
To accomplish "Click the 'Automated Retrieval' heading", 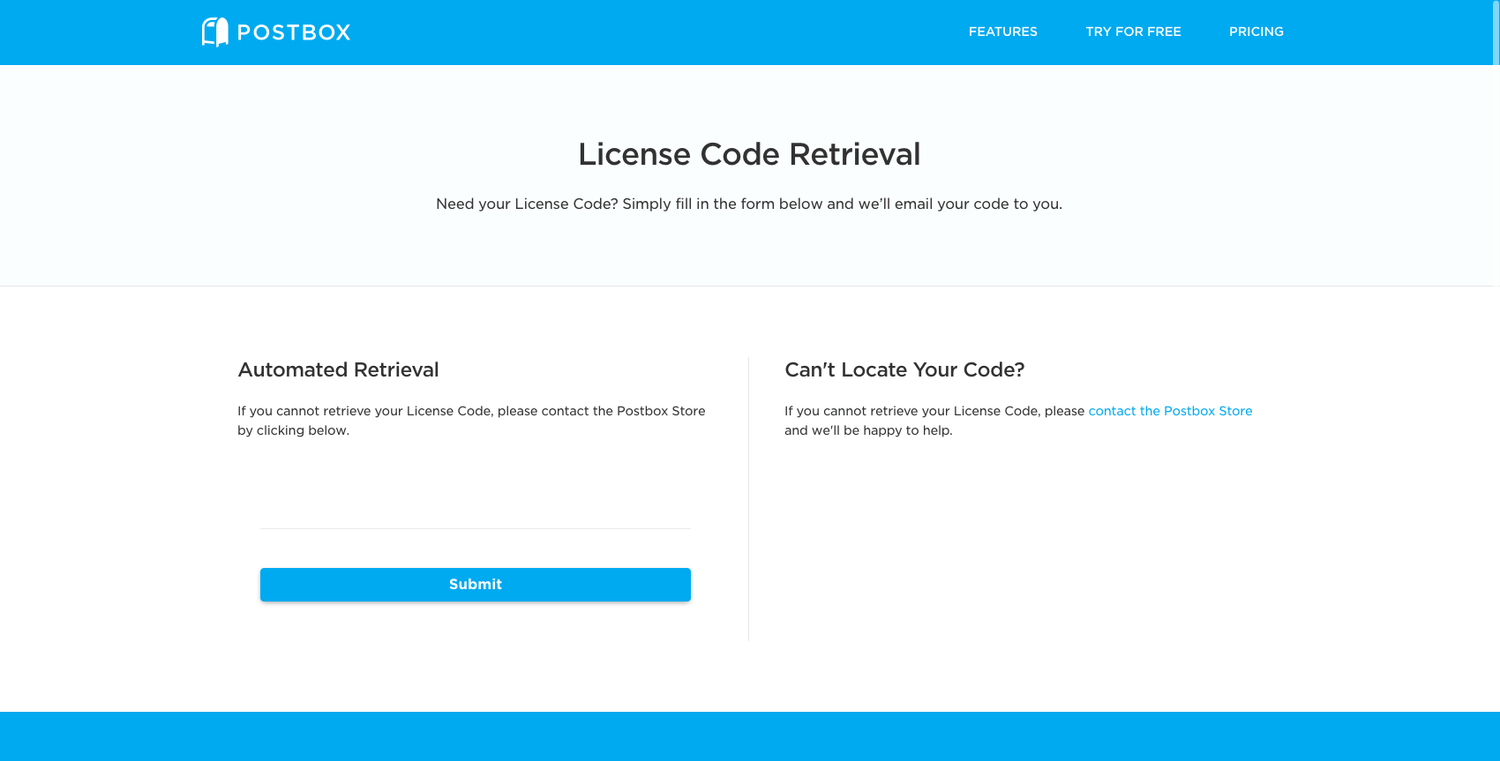I will point(338,370).
